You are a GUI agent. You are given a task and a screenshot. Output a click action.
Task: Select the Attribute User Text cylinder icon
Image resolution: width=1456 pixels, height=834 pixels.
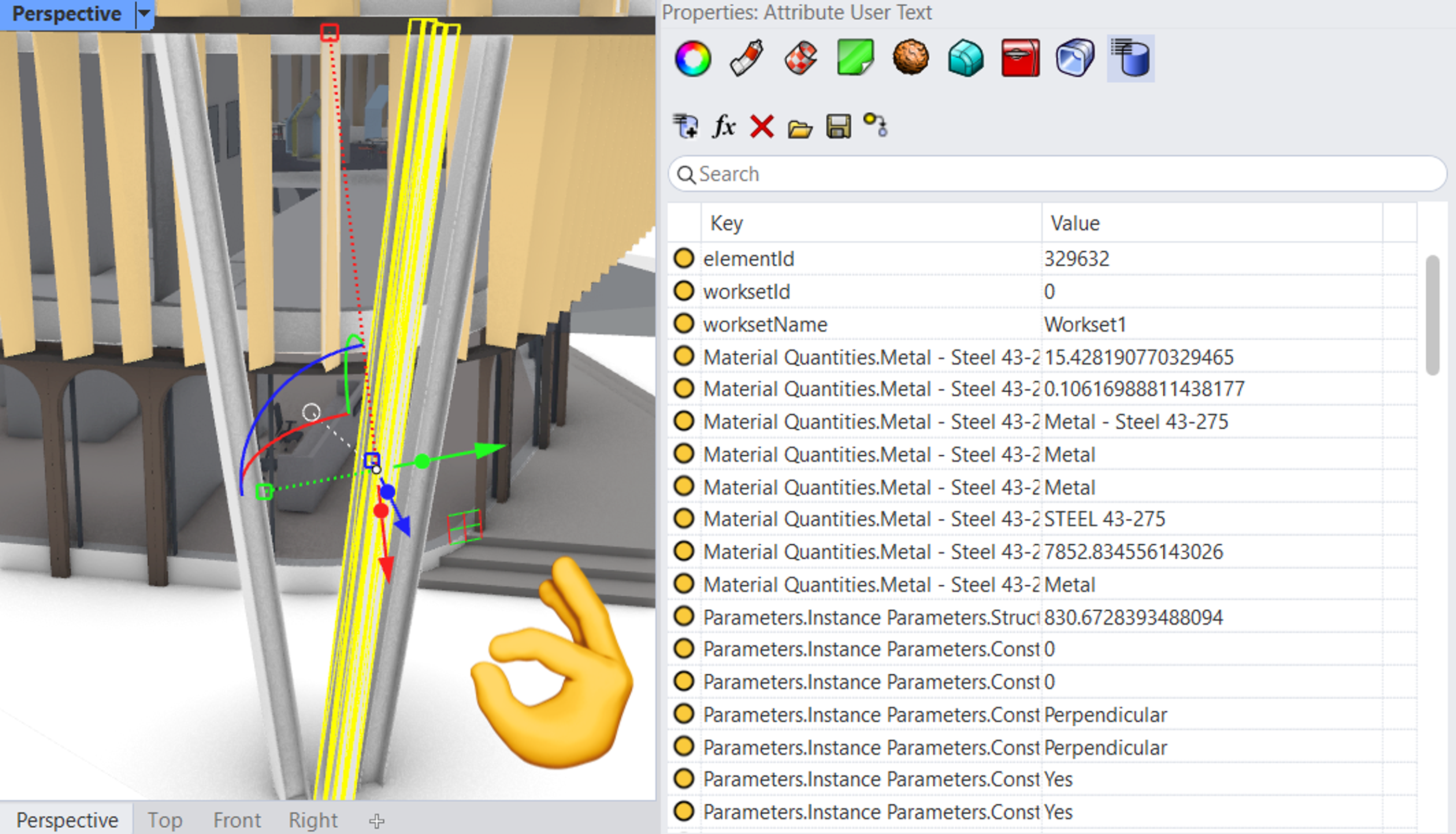tap(1130, 58)
